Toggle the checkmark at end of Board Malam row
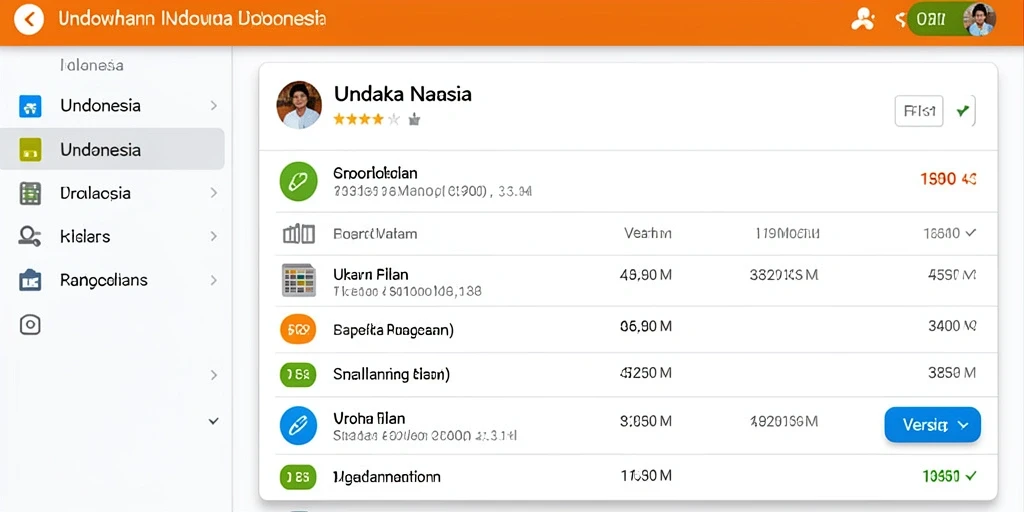The image size is (1024, 512). [x=971, y=232]
